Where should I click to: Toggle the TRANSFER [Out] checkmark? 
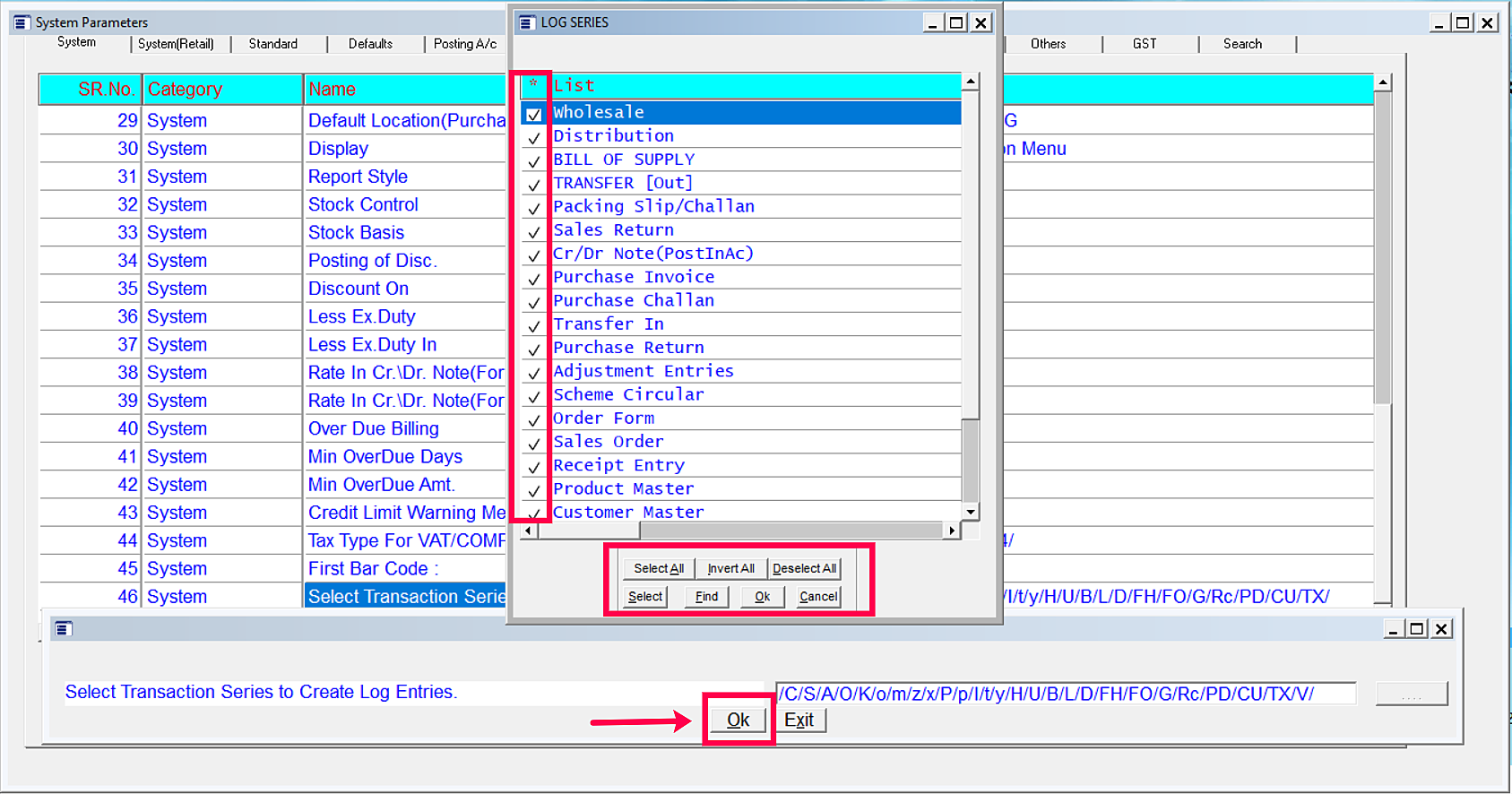click(x=533, y=185)
